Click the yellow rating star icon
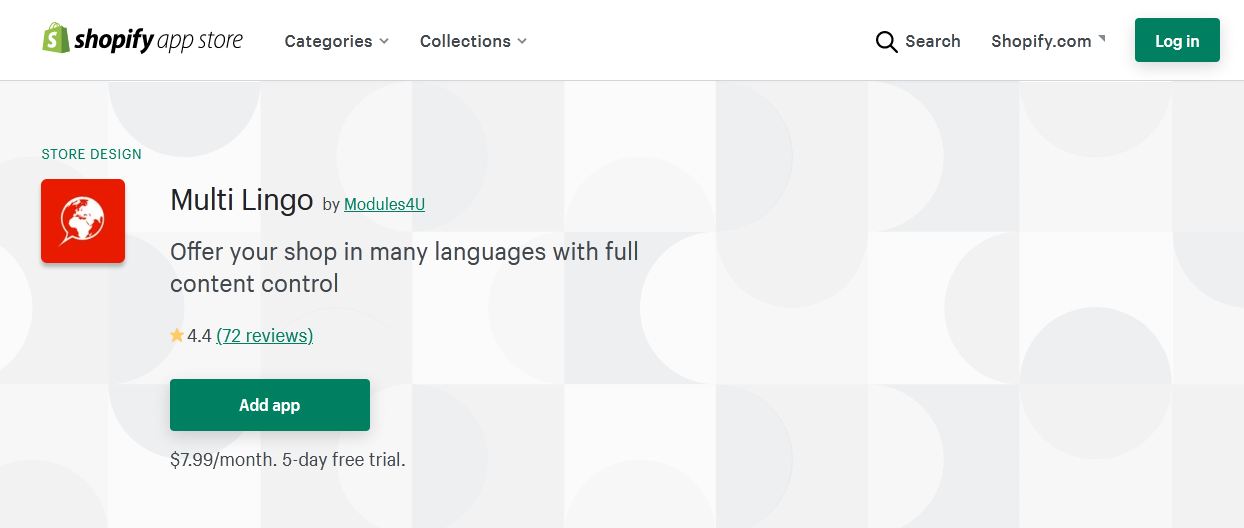The width and height of the screenshot is (1244, 528). [177, 336]
